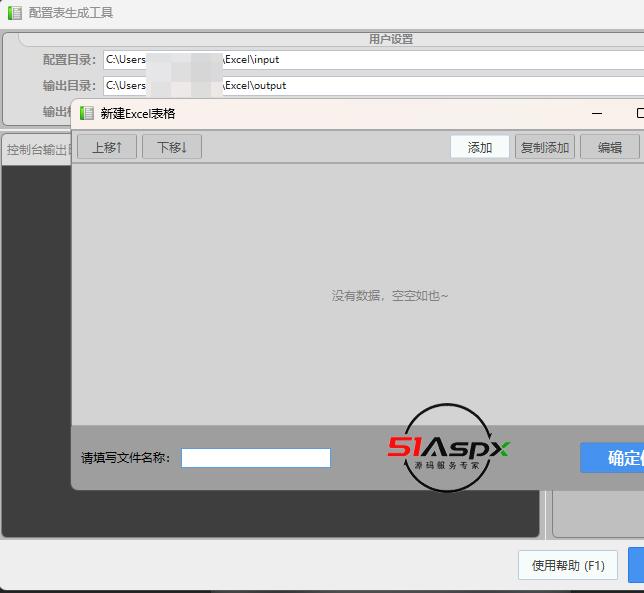Open 使用帮助 (F1) help button
This screenshot has height=593, width=644.
[x=568, y=565]
